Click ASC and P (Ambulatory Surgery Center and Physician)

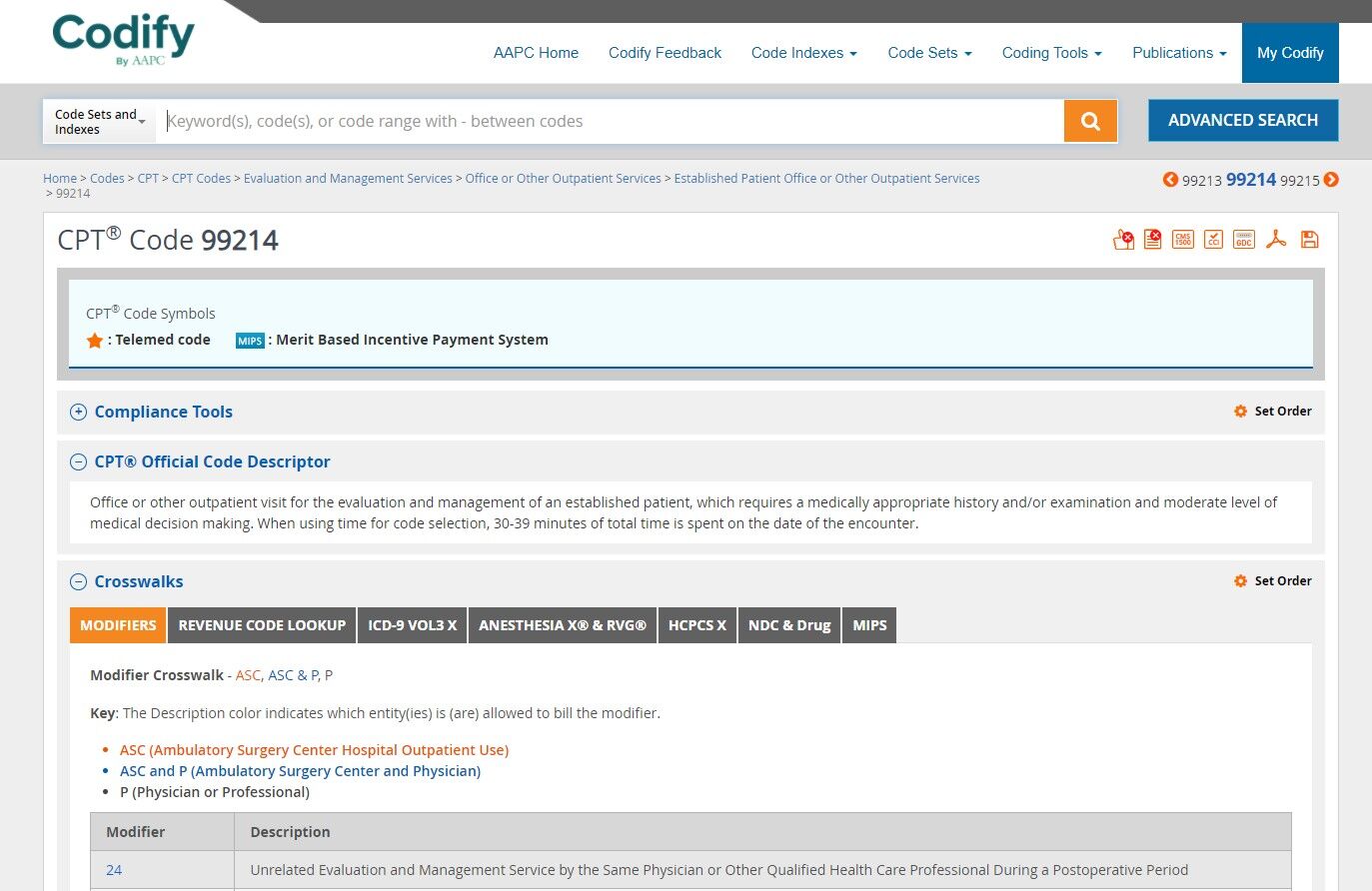[300, 771]
